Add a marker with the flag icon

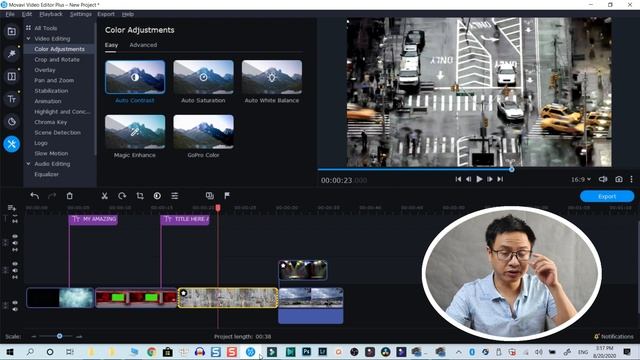point(227,196)
